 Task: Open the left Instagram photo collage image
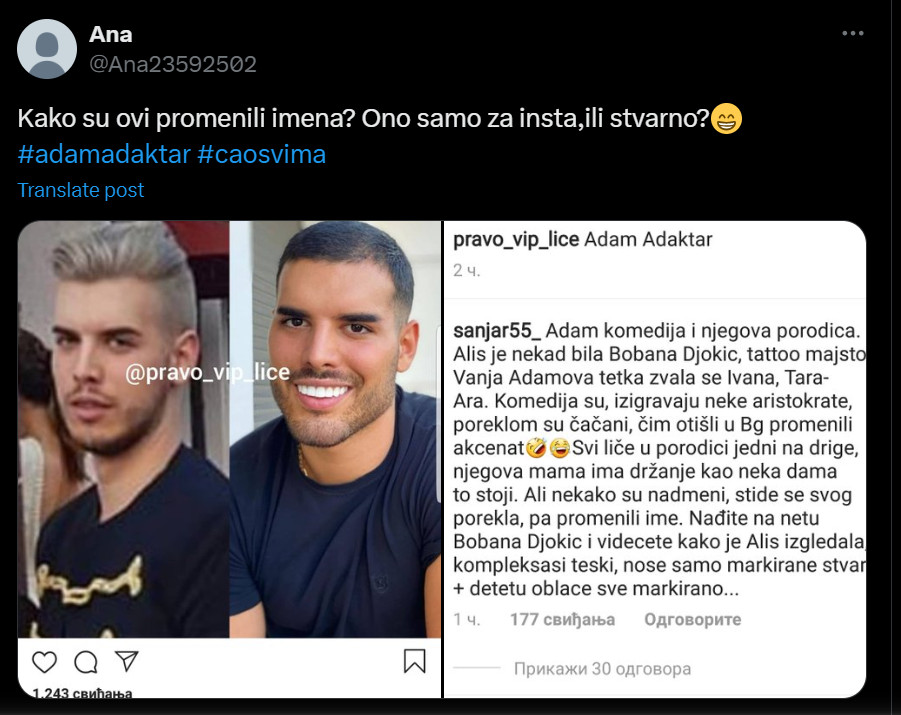(229, 459)
